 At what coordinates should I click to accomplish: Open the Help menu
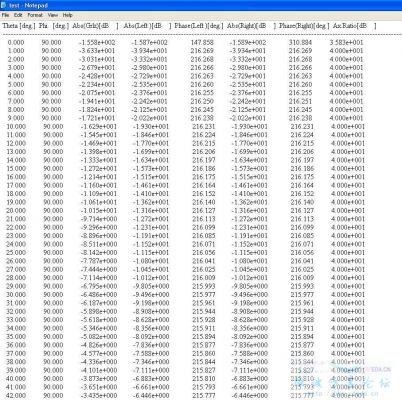tap(68, 15)
